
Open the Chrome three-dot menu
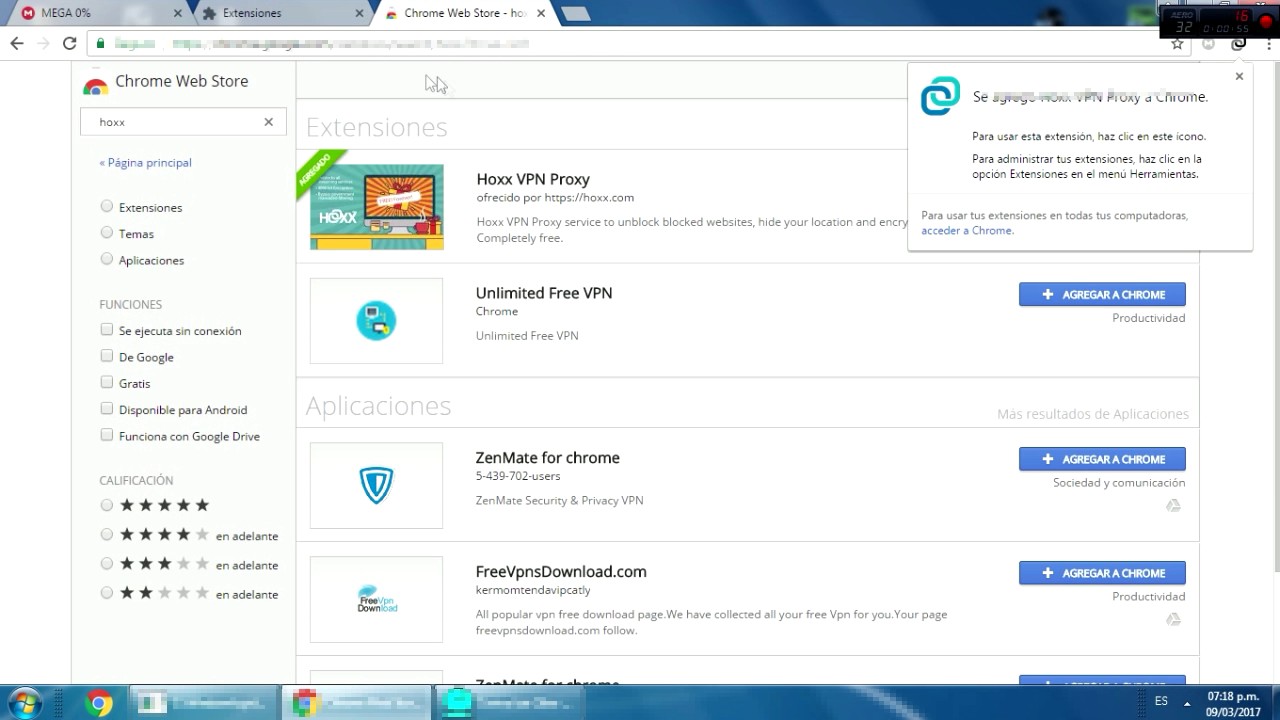point(1269,44)
